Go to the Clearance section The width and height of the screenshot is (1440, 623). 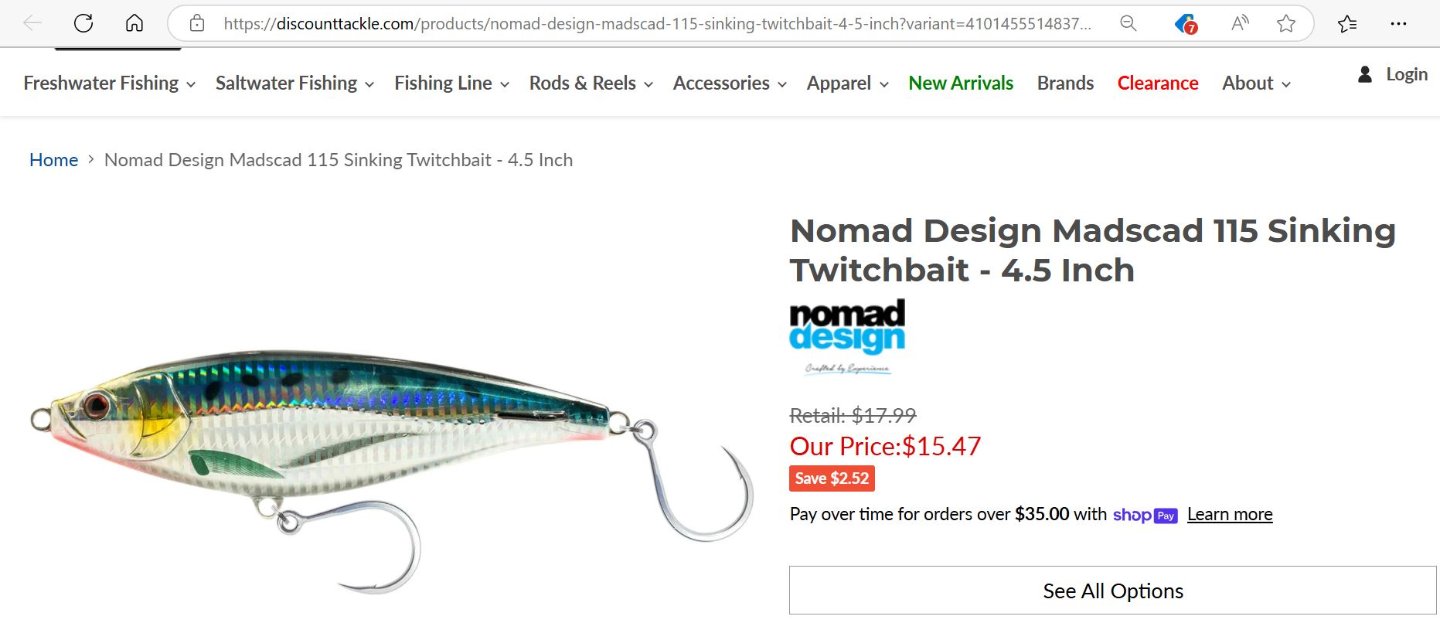1157,83
